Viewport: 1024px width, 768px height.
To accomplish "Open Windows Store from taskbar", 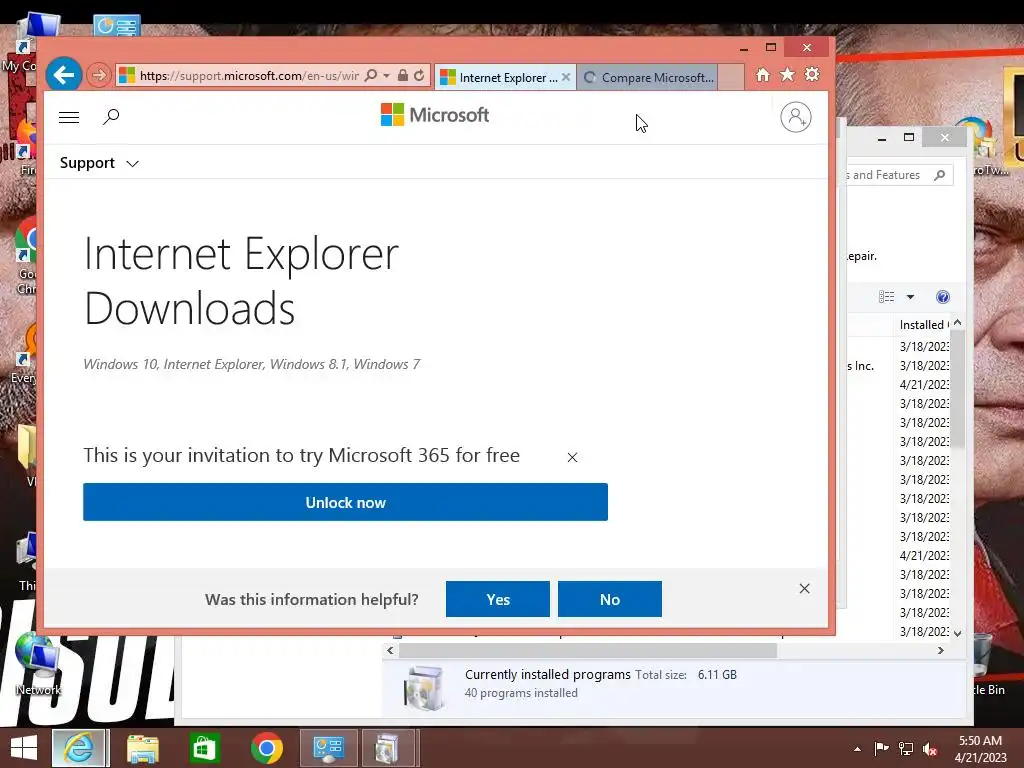I will pyautogui.click(x=204, y=748).
